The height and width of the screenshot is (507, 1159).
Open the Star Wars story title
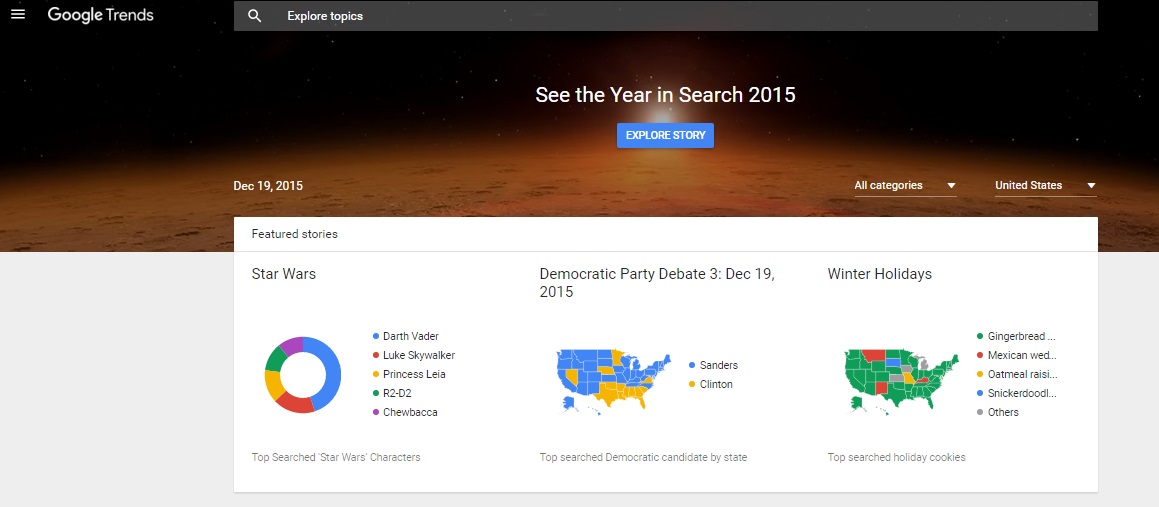tap(284, 274)
